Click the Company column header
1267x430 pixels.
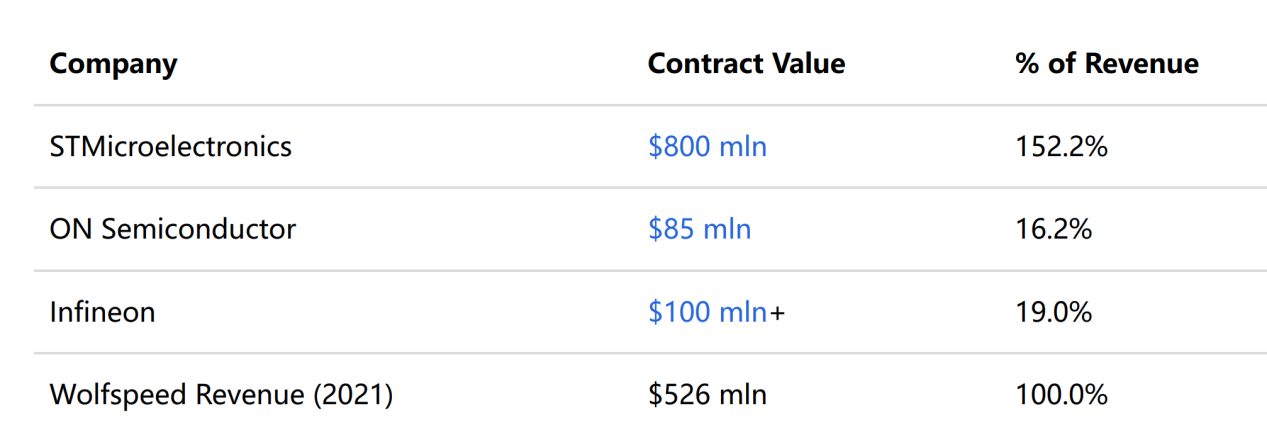tap(113, 64)
